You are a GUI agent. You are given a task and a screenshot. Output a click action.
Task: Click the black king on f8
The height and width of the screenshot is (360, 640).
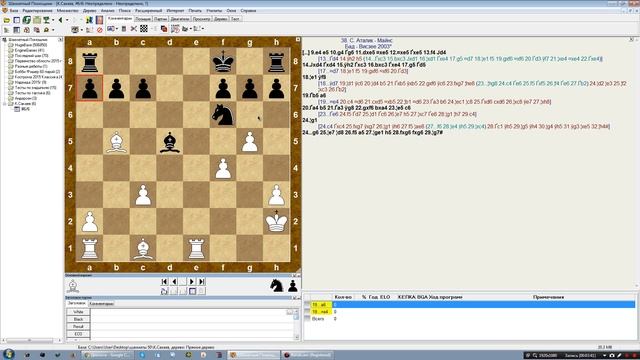(x=223, y=62)
